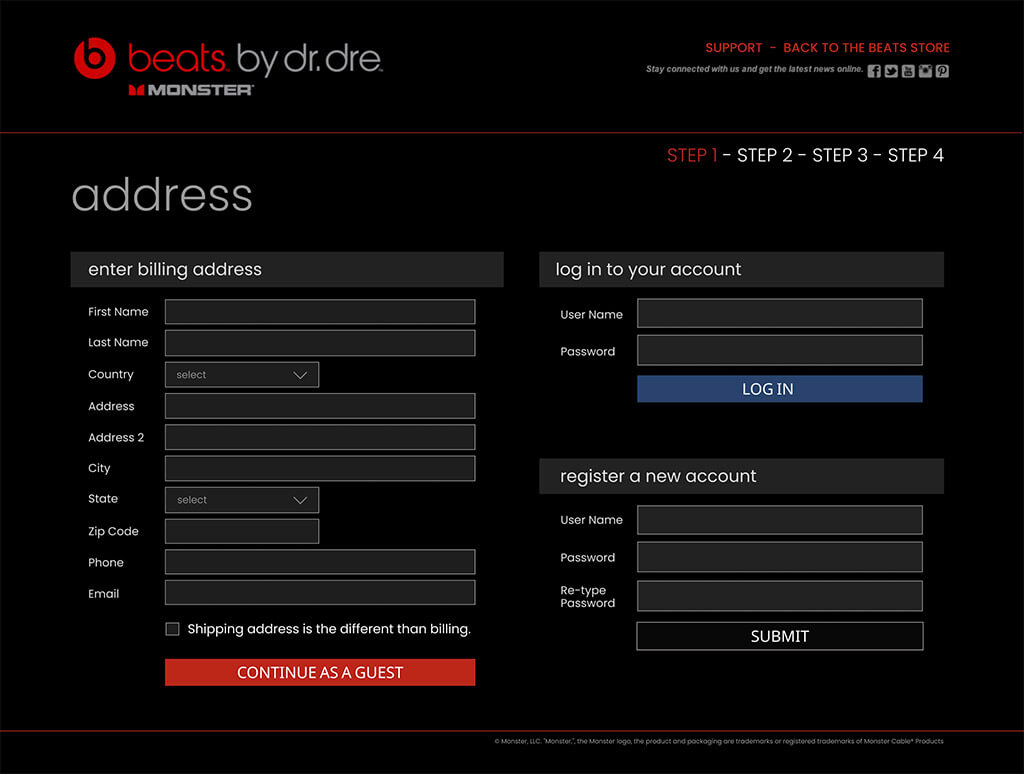
Task: Click the Facebook social icon
Action: click(874, 71)
